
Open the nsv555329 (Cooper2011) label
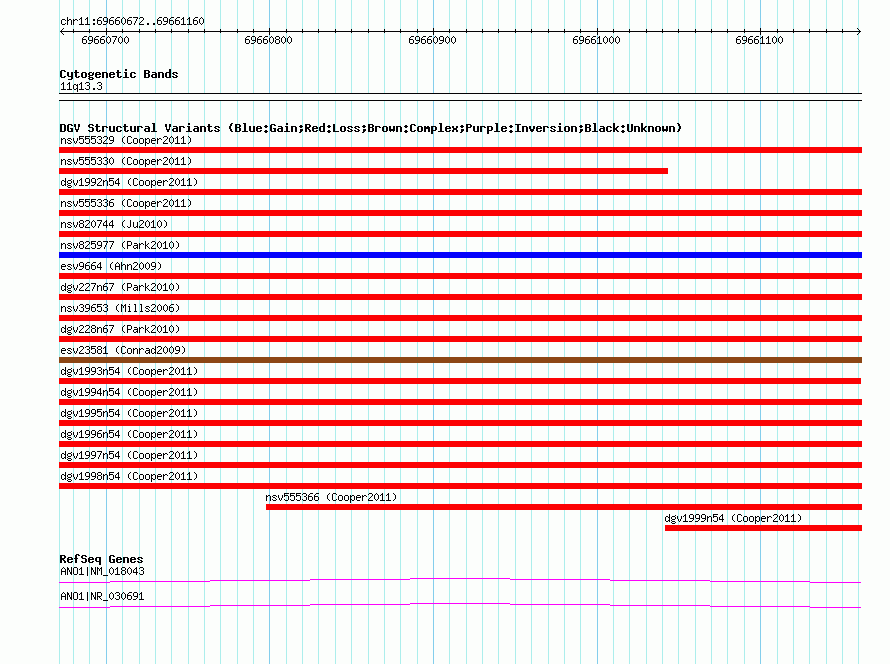(126, 140)
